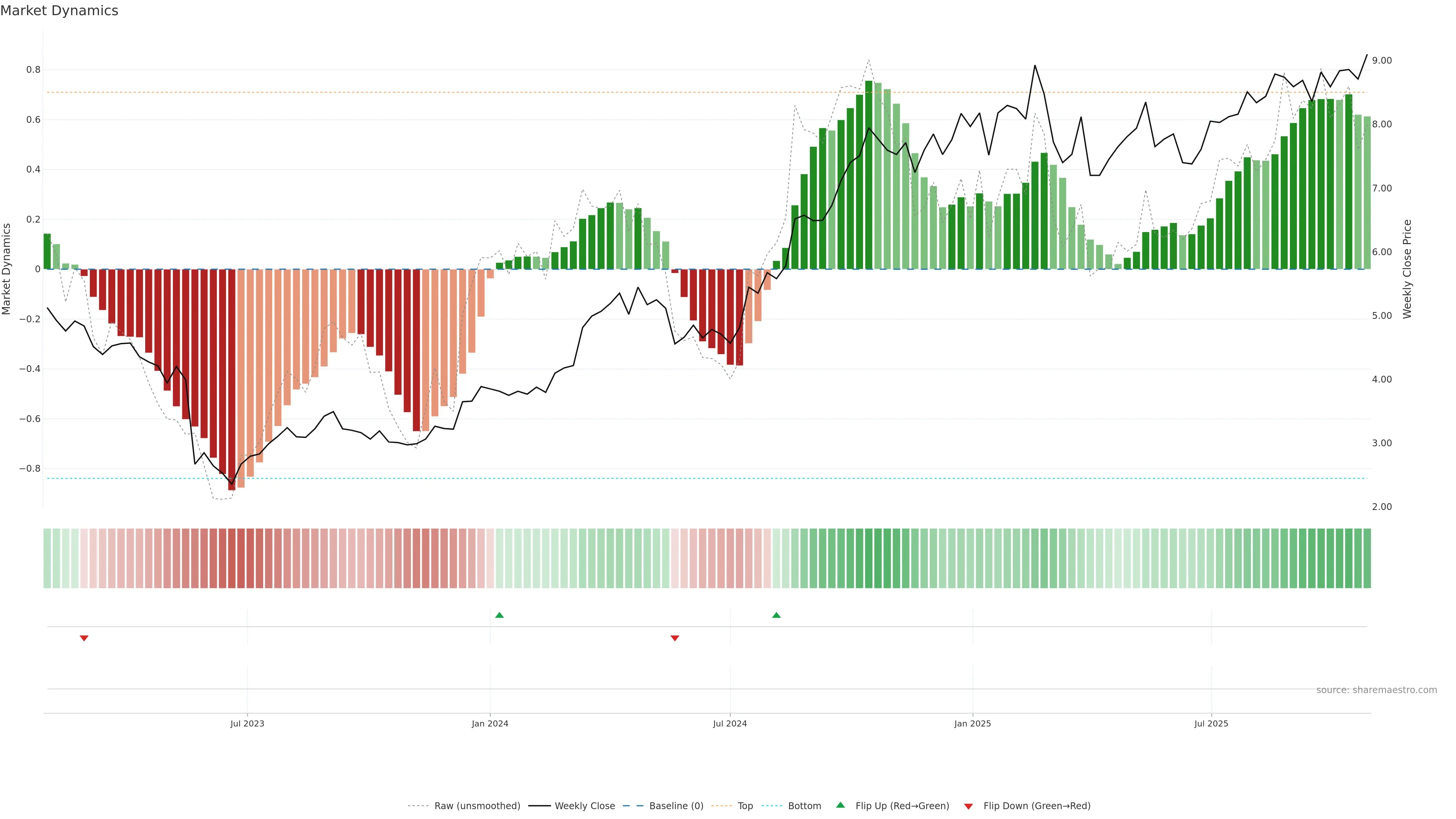1456x819 pixels.
Task: Click the second green flip-up triangle near Aug 2024
Action: [x=776, y=615]
